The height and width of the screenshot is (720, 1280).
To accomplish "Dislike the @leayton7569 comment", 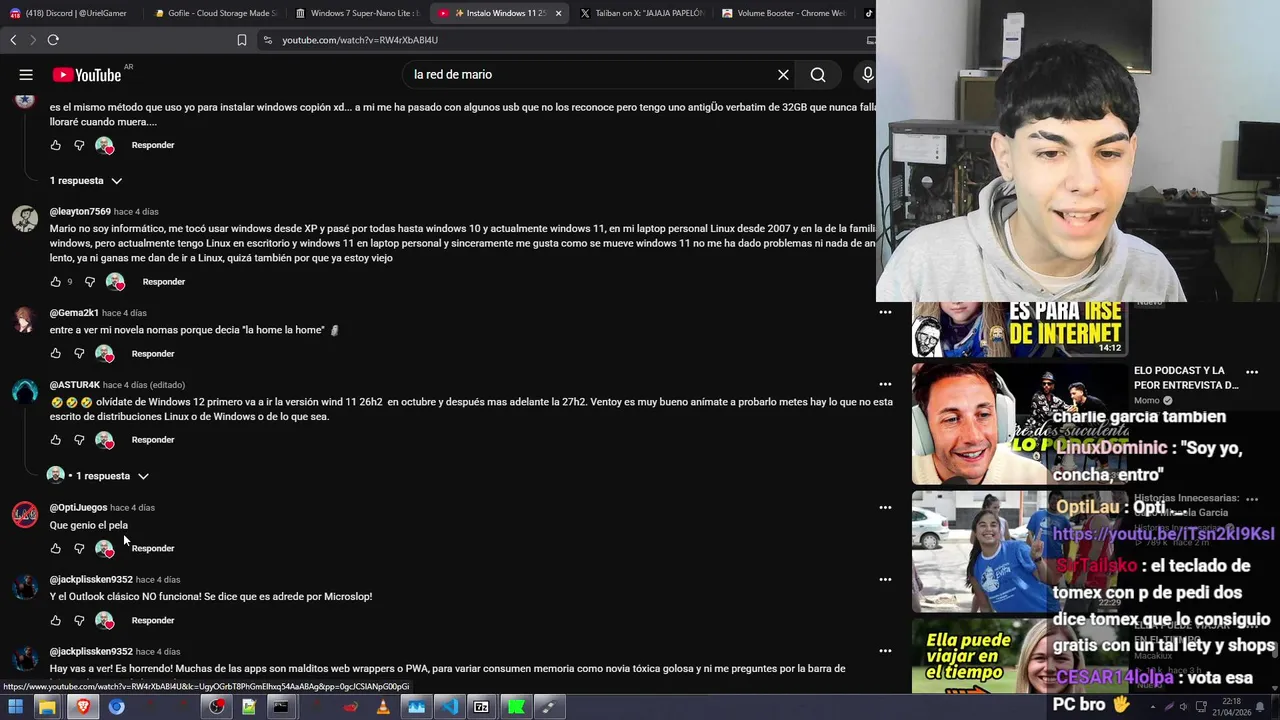I will coord(90,282).
